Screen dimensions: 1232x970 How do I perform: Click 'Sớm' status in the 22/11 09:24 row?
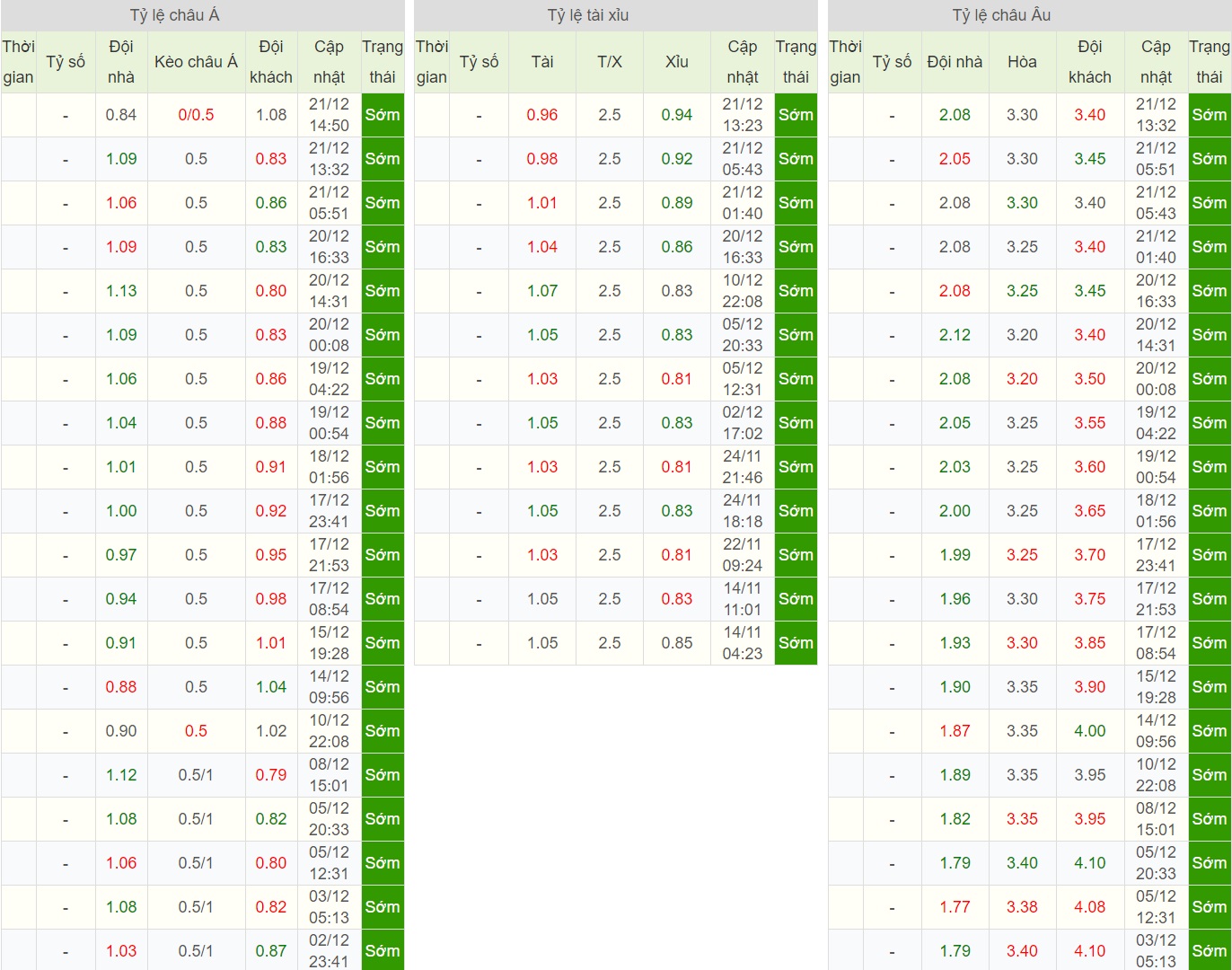tap(796, 555)
